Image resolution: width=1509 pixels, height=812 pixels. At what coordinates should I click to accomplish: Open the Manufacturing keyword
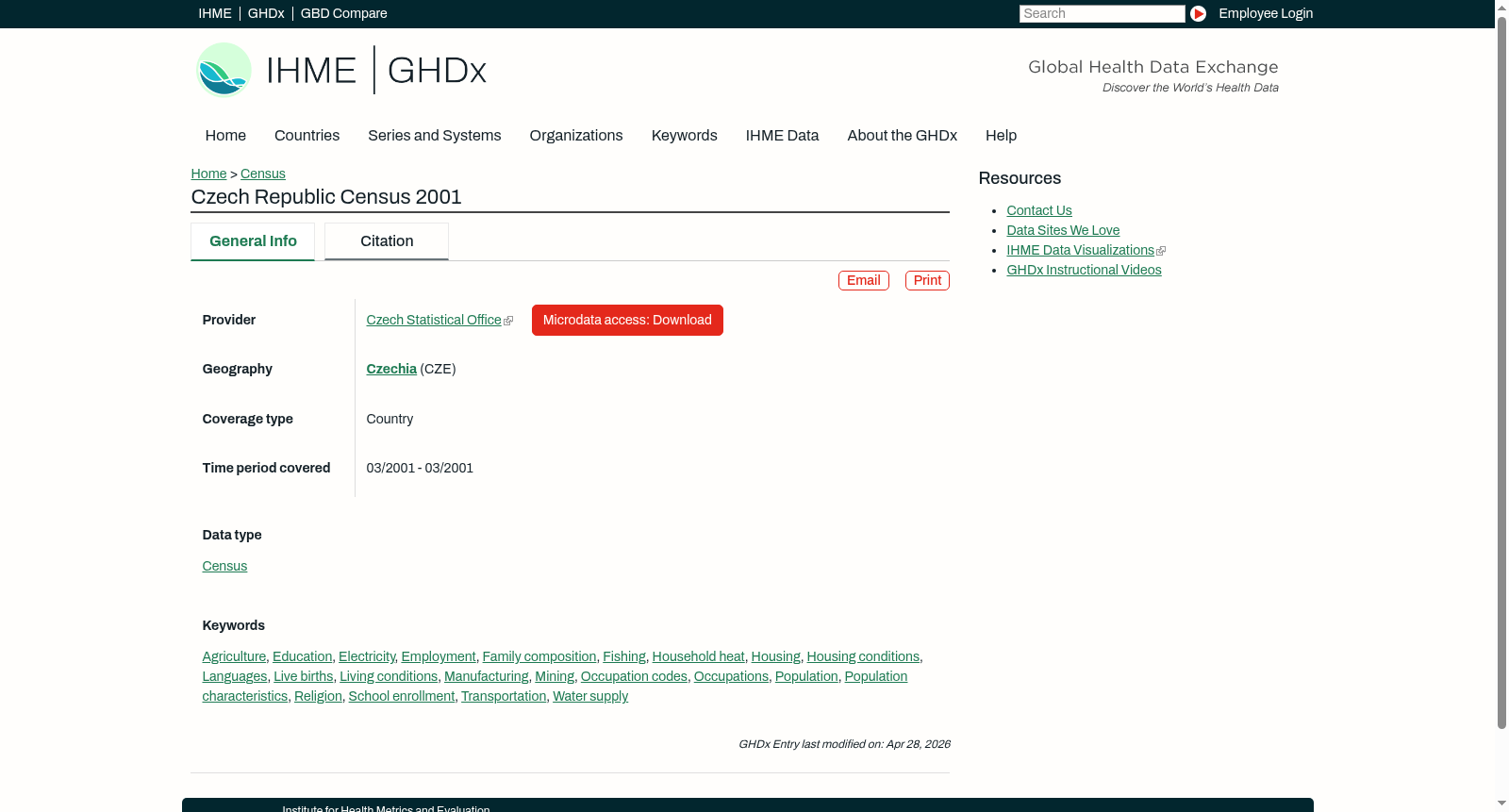[487, 677]
